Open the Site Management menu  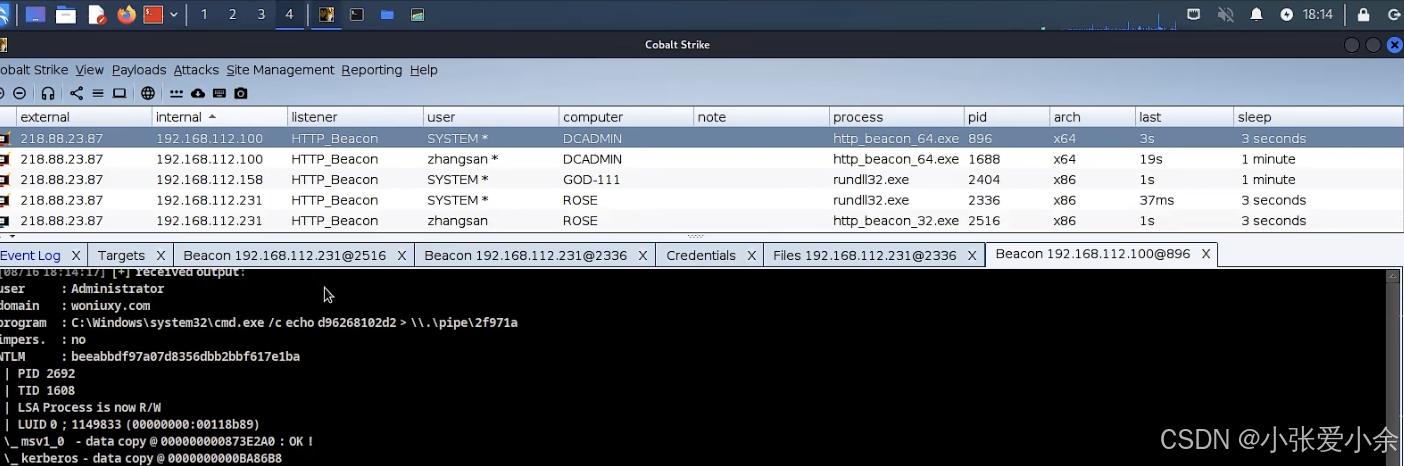280,70
